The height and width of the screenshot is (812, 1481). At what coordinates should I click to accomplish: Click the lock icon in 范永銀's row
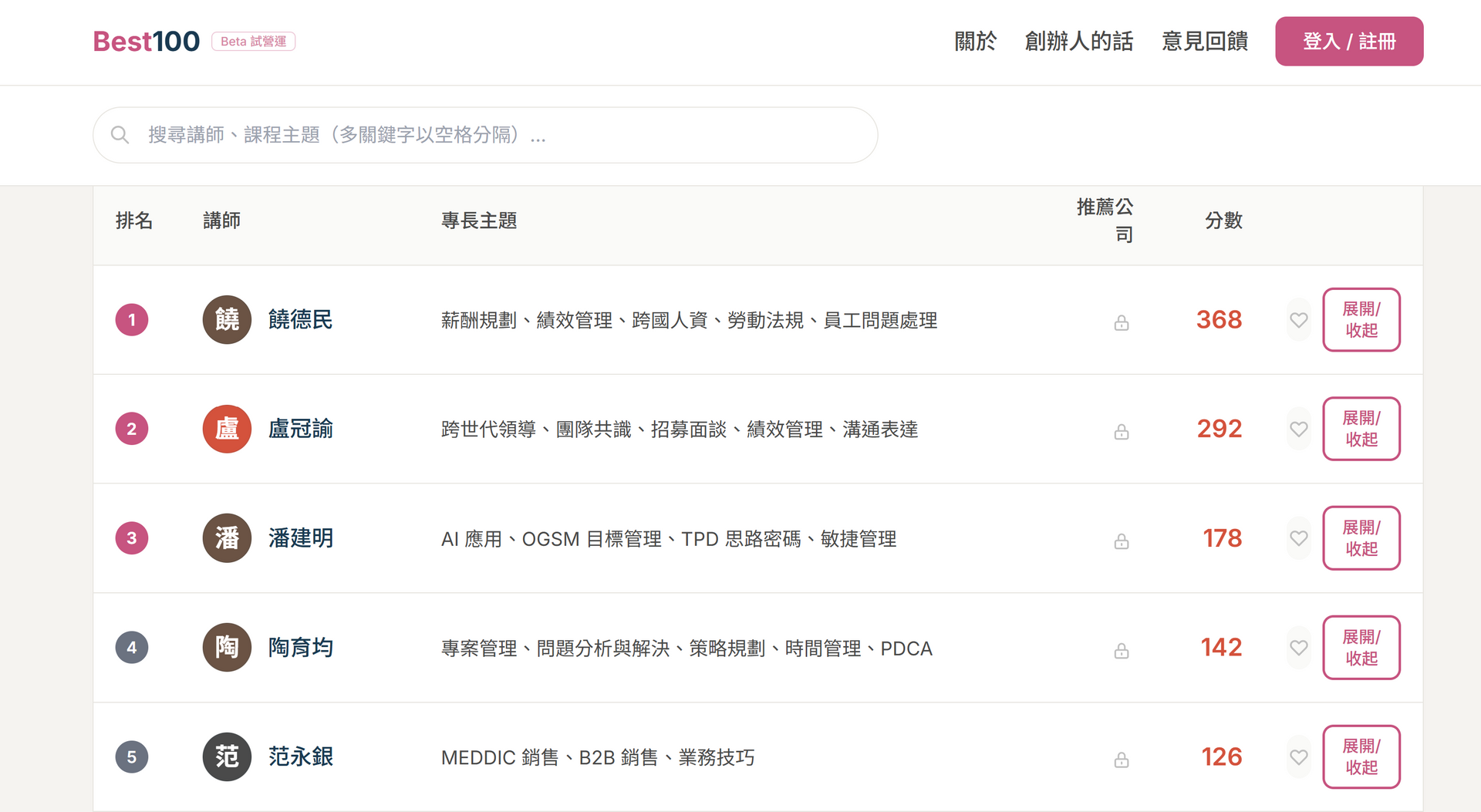pos(1121,760)
